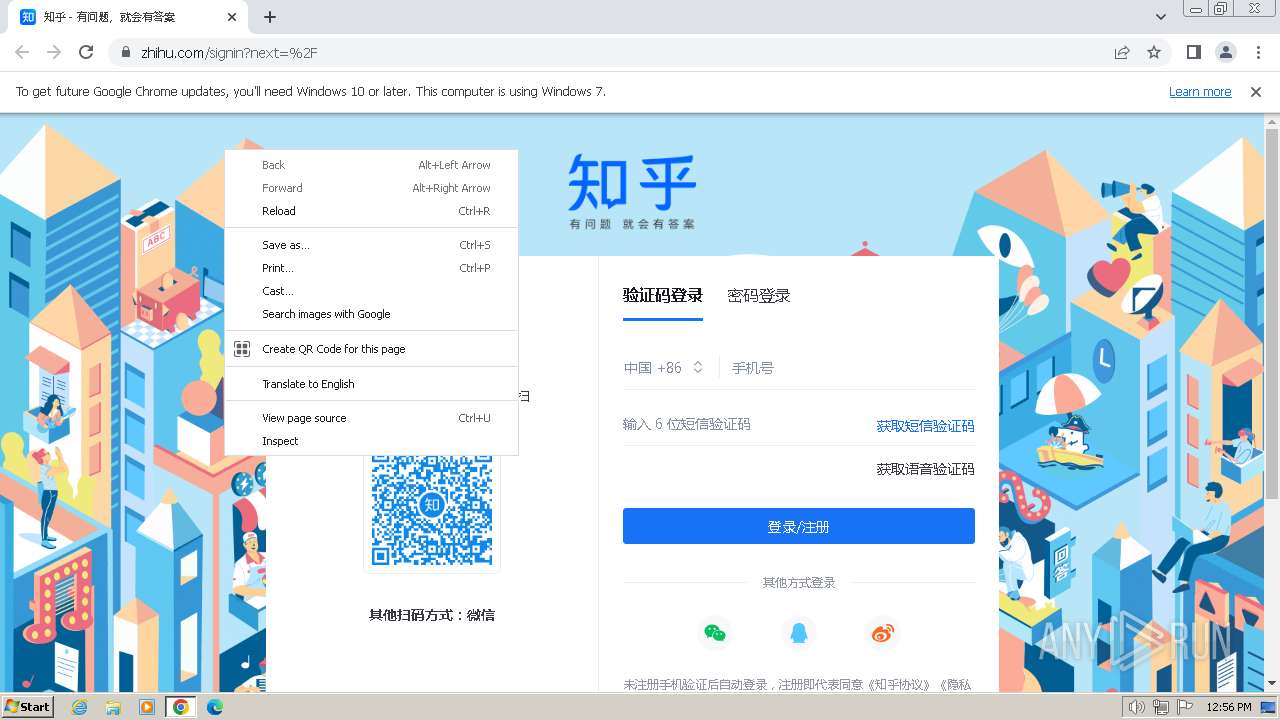Select Search images with Google
Image resolution: width=1280 pixels, height=720 pixels.
coord(371,314)
